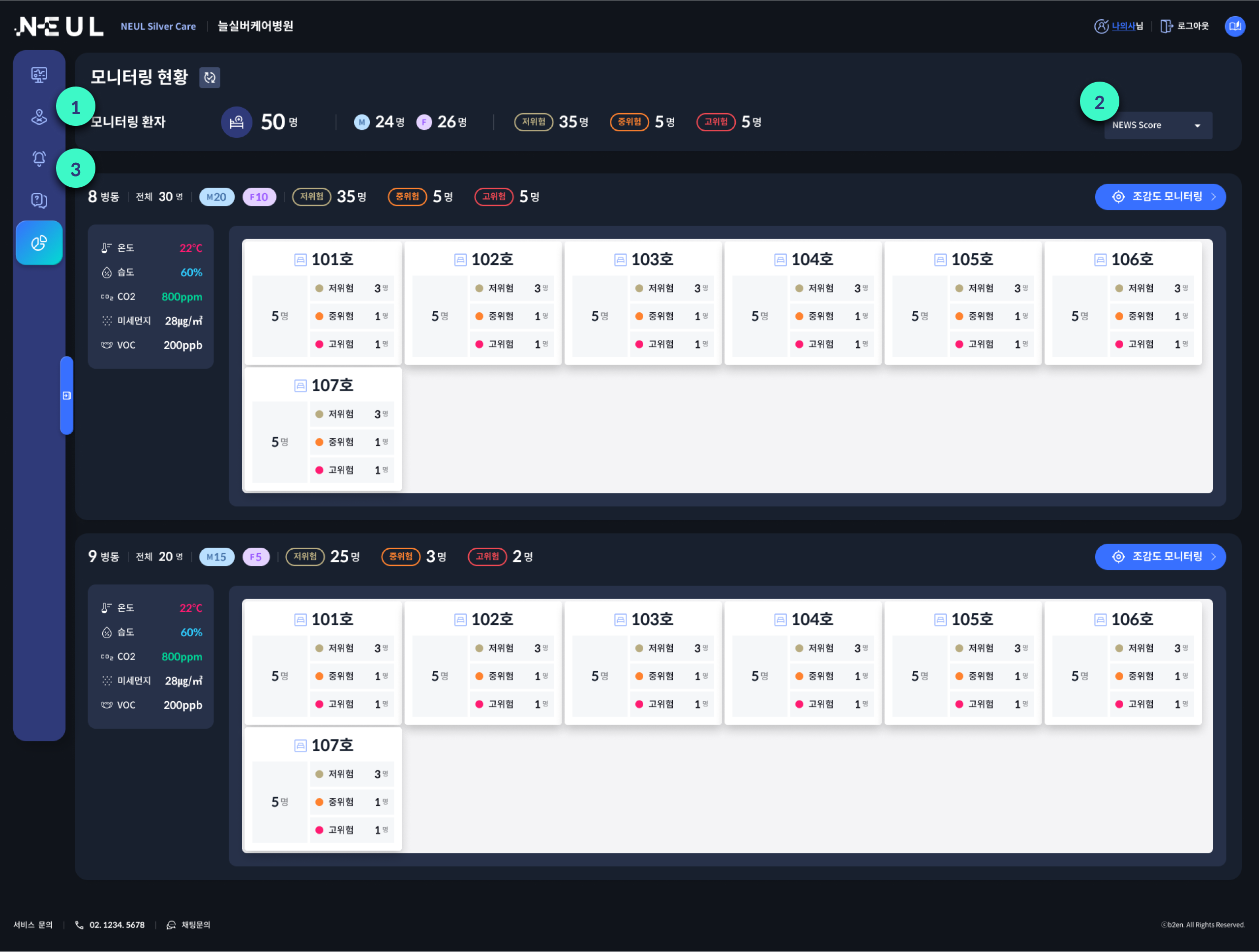Toggle the 중위험 tag in 8병동 header
Screen dimensions: 1259x952
click(x=407, y=197)
